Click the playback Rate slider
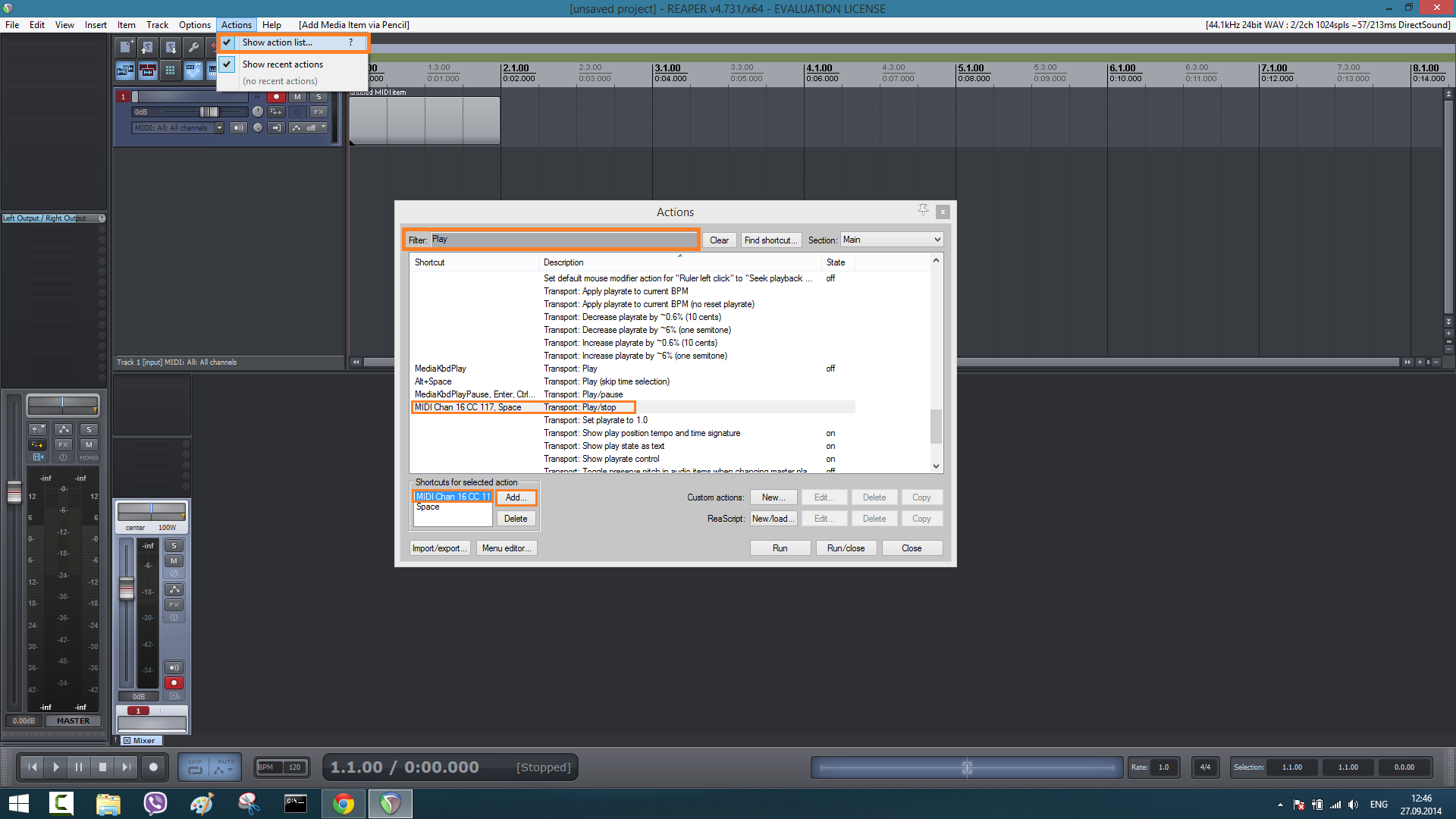 click(966, 767)
